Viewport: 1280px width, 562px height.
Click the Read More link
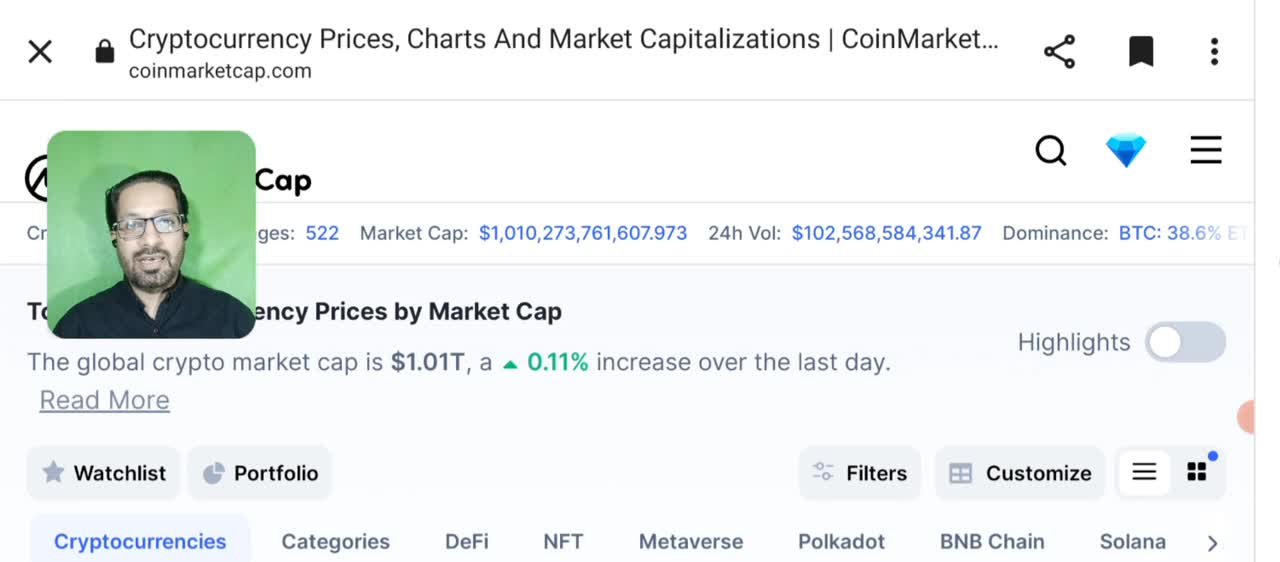coord(104,400)
